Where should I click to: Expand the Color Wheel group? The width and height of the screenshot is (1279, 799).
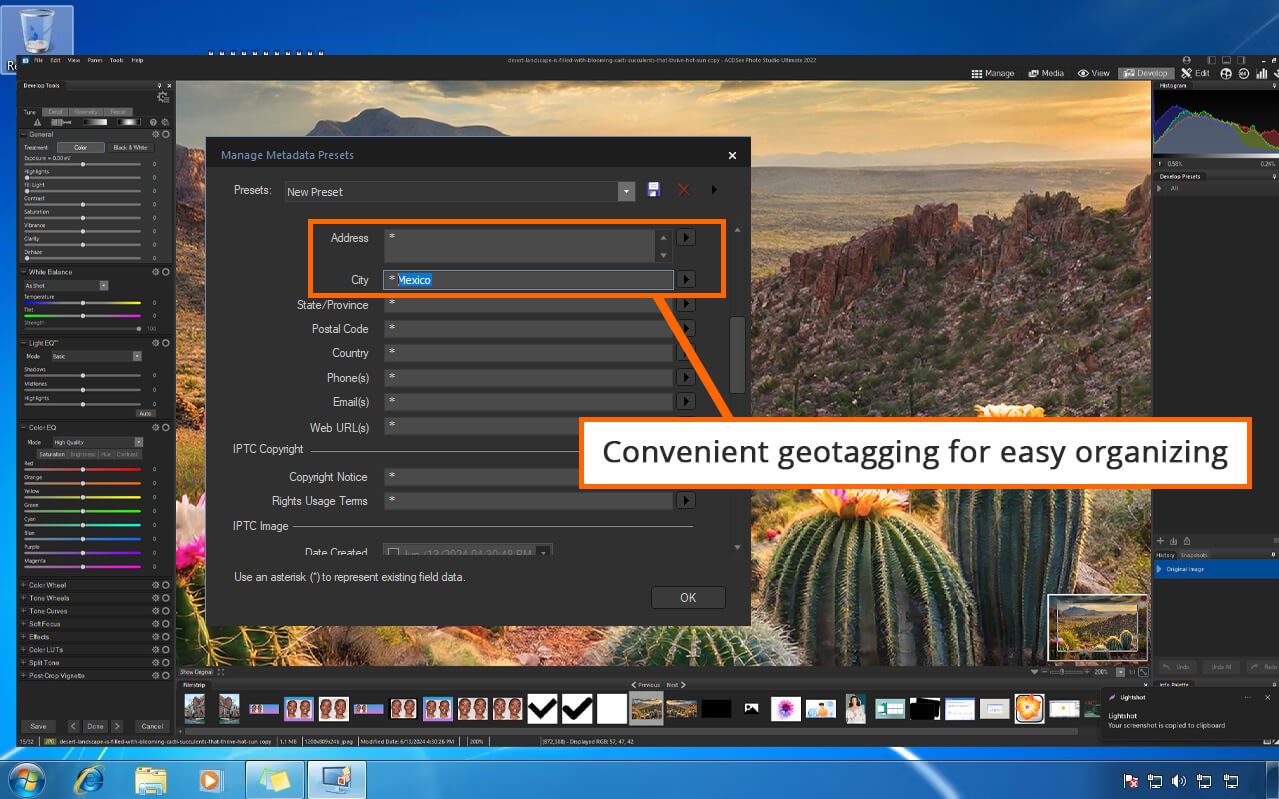pos(24,585)
